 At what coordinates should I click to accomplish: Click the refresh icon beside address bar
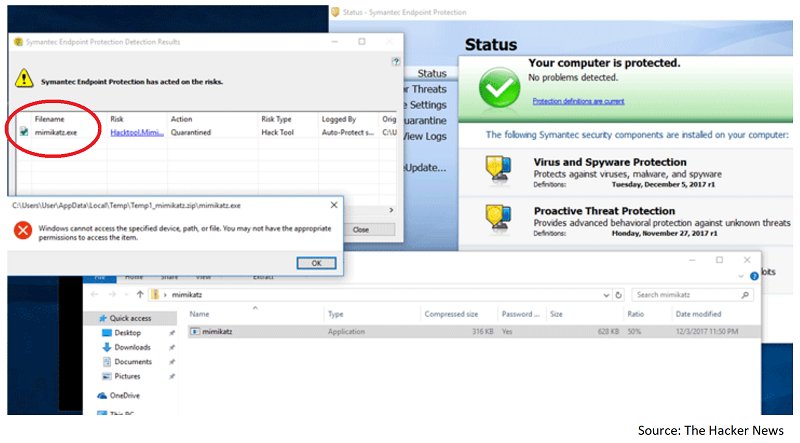618,295
